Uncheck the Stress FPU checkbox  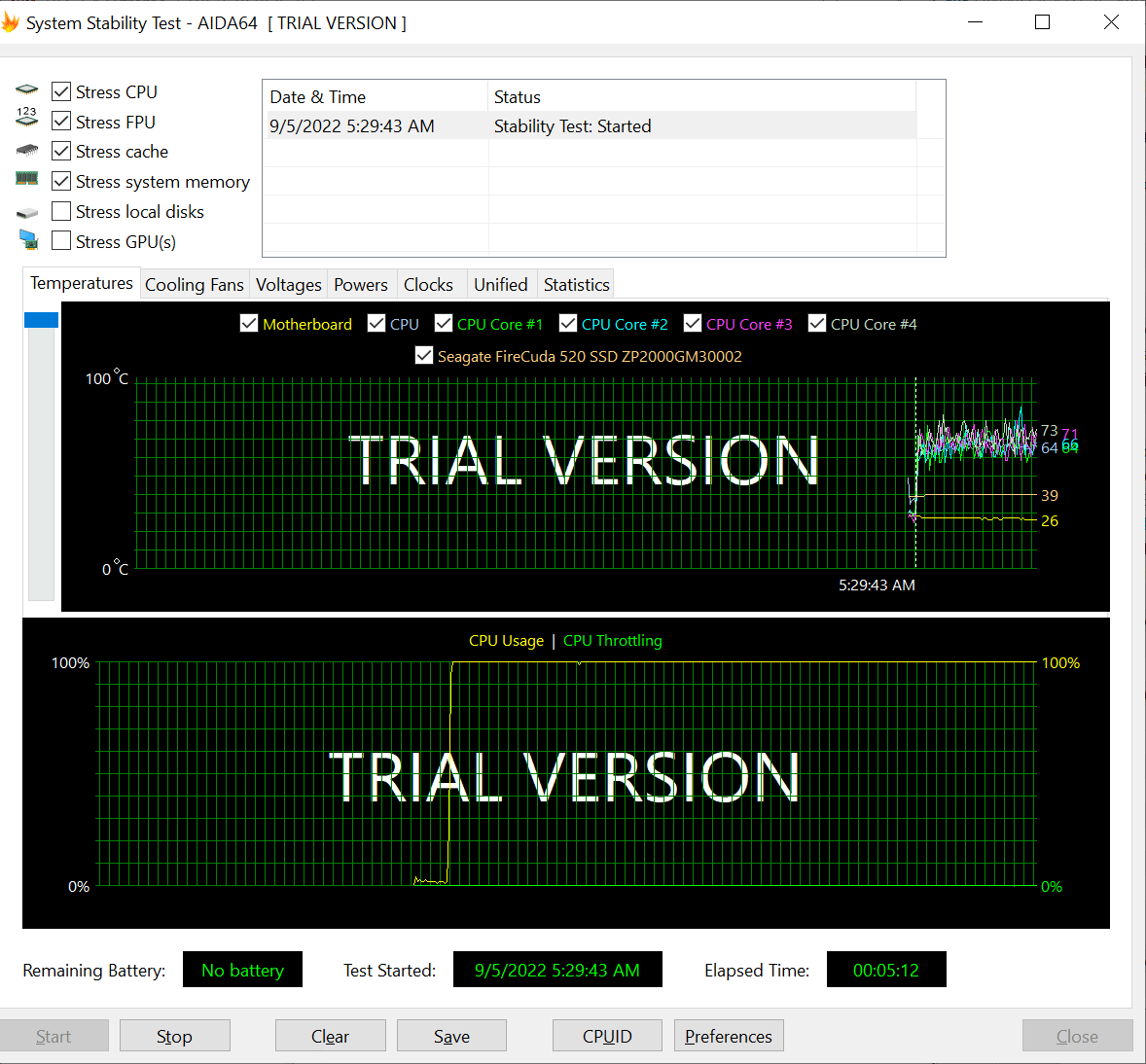point(61,122)
